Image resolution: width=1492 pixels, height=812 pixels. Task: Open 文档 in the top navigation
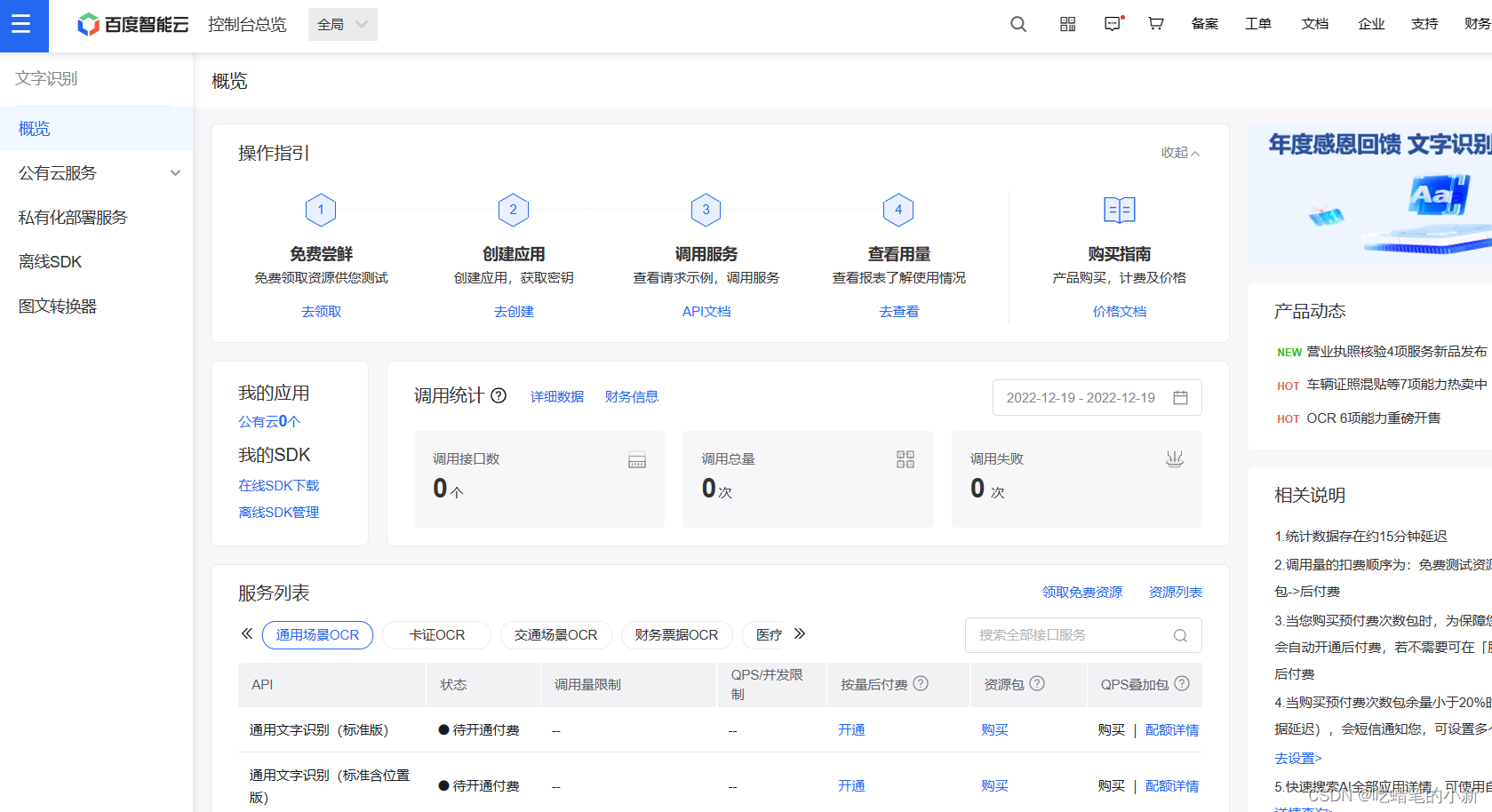pos(1315,24)
